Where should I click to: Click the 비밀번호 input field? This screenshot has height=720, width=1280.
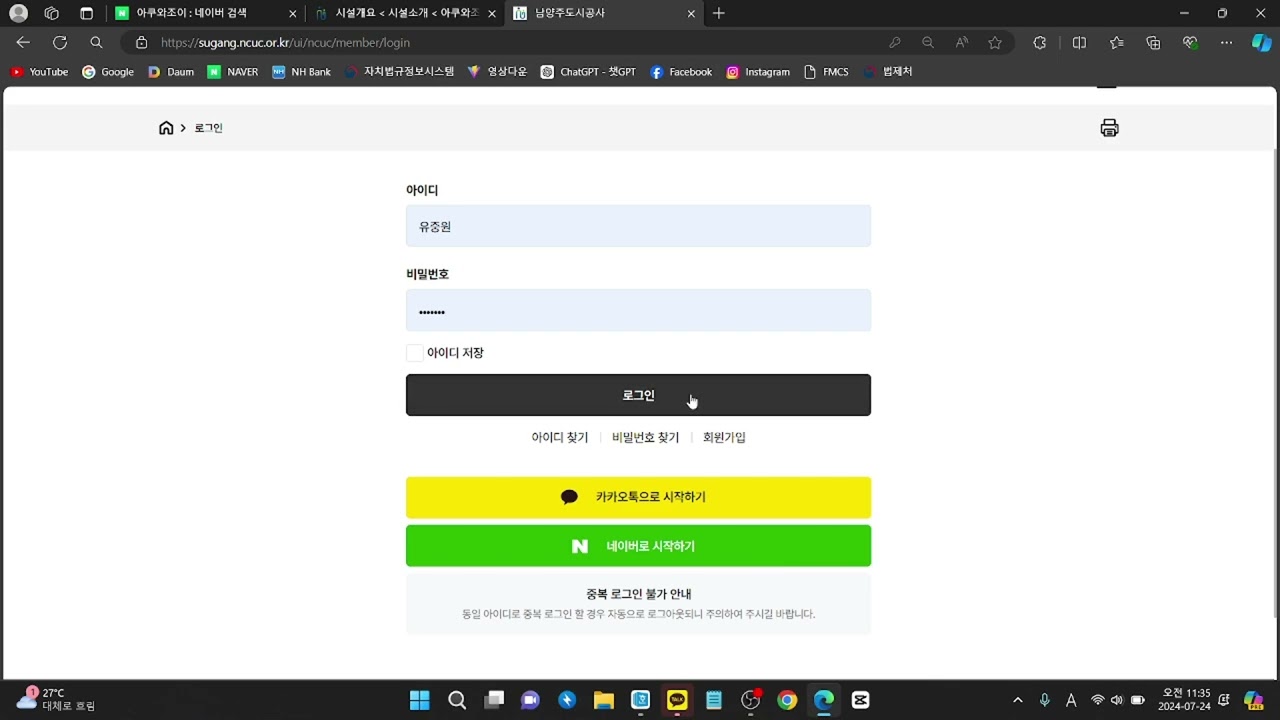coord(638,311)
